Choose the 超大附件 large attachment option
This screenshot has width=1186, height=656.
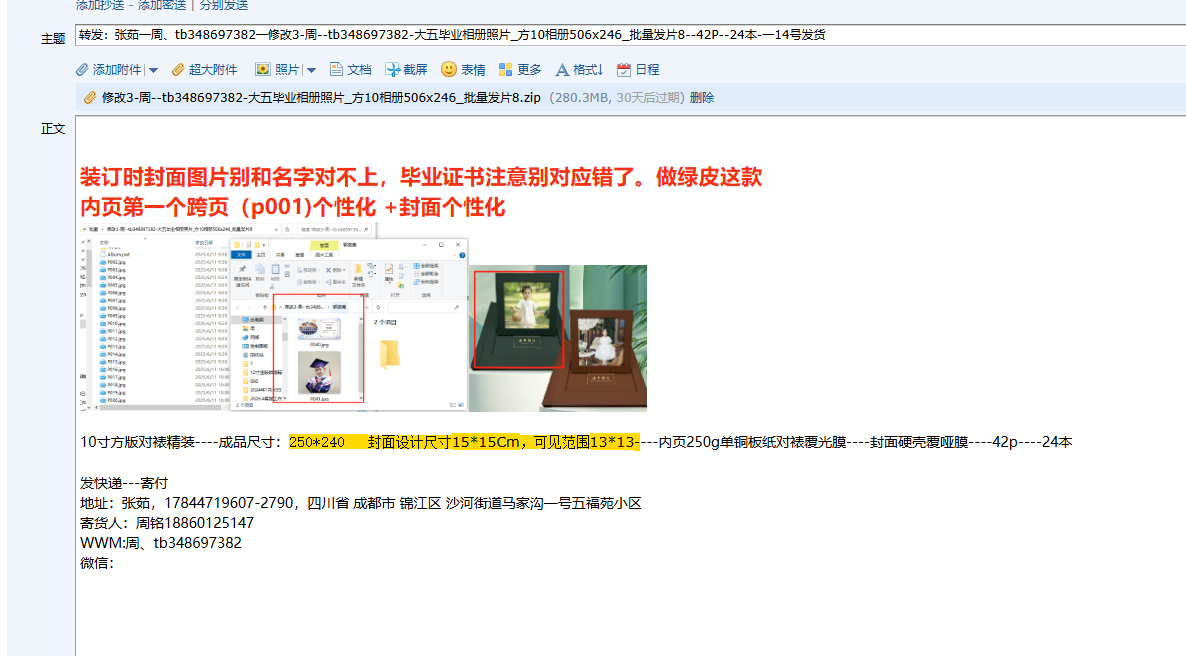(x=204, y=70)
